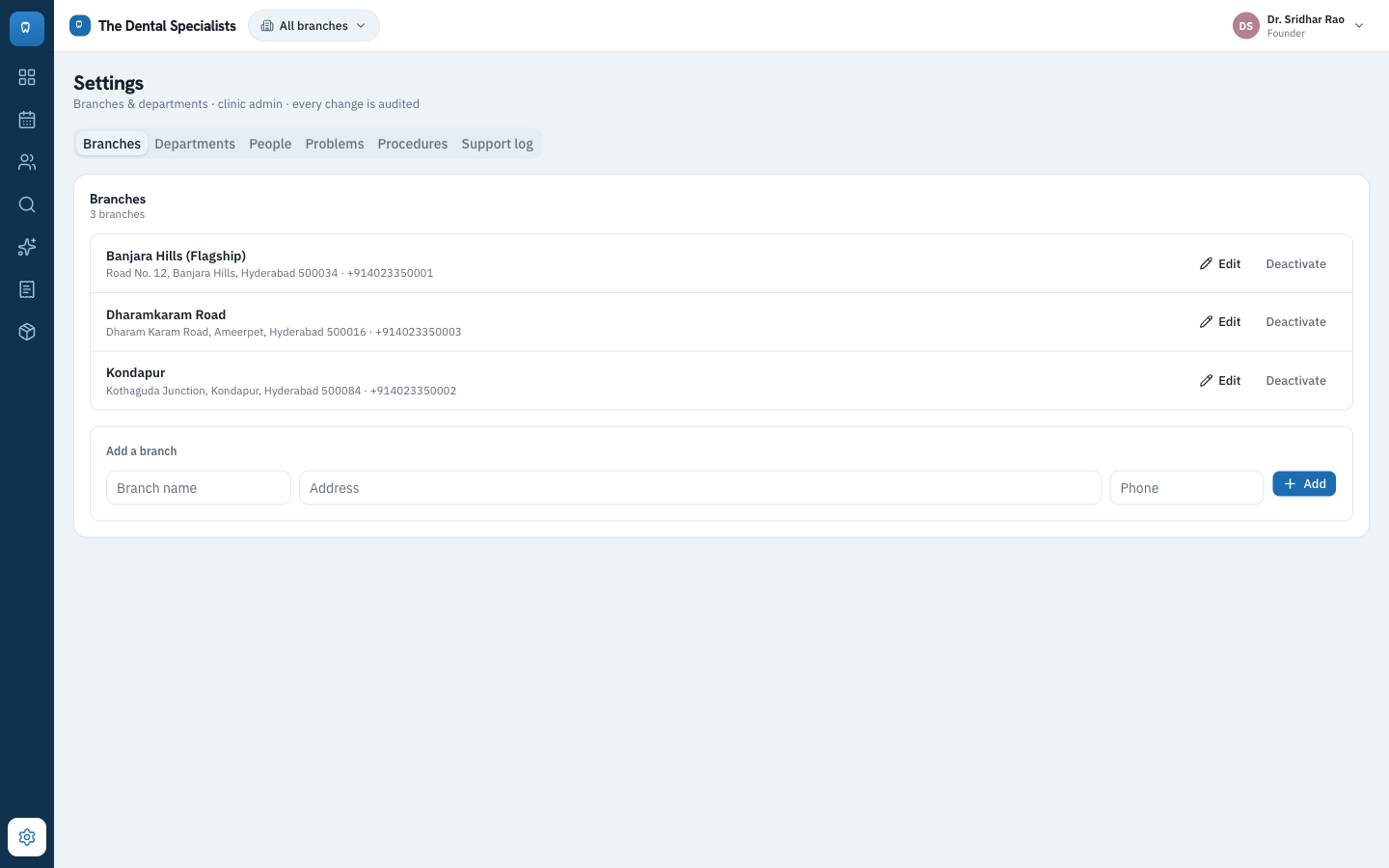Screen dimensions: 1389x868
Task: Select the Kondapur branch name
Action: [x=135, y=372]
